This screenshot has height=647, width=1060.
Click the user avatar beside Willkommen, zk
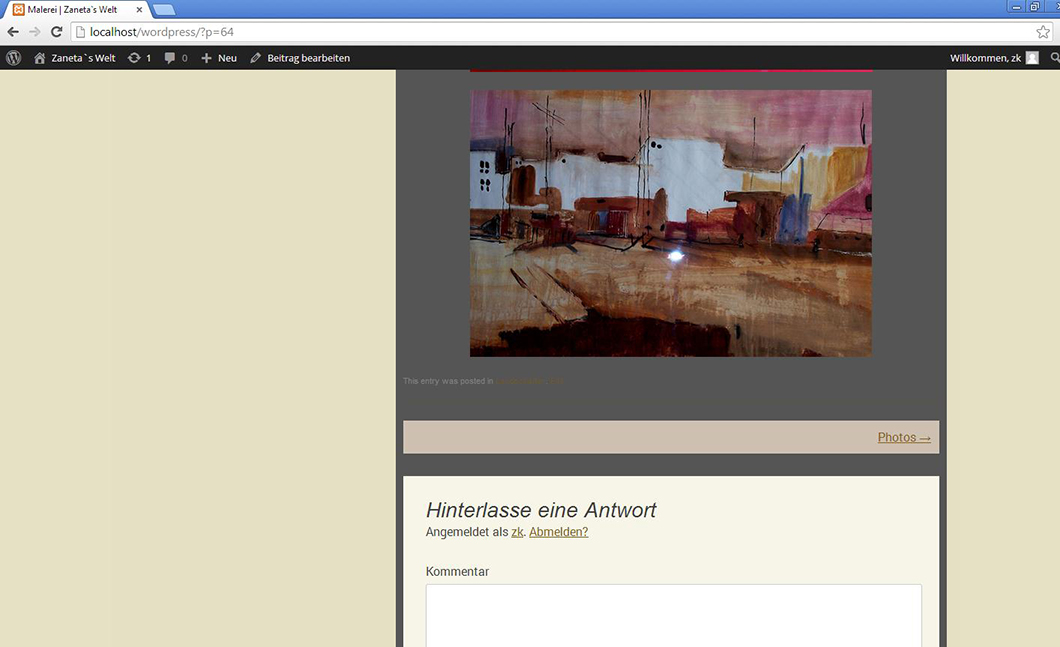tap(1032, 58)
